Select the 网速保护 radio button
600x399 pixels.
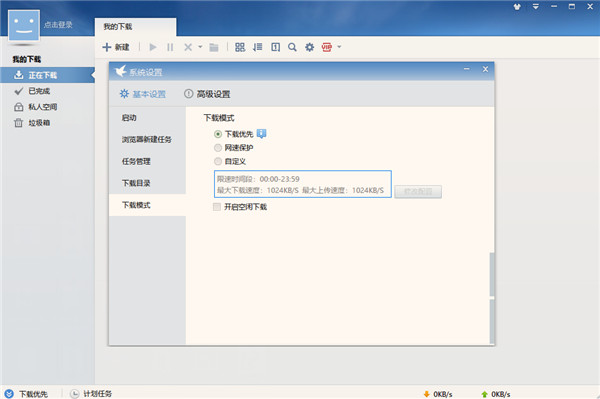click(x=218, y=148)
